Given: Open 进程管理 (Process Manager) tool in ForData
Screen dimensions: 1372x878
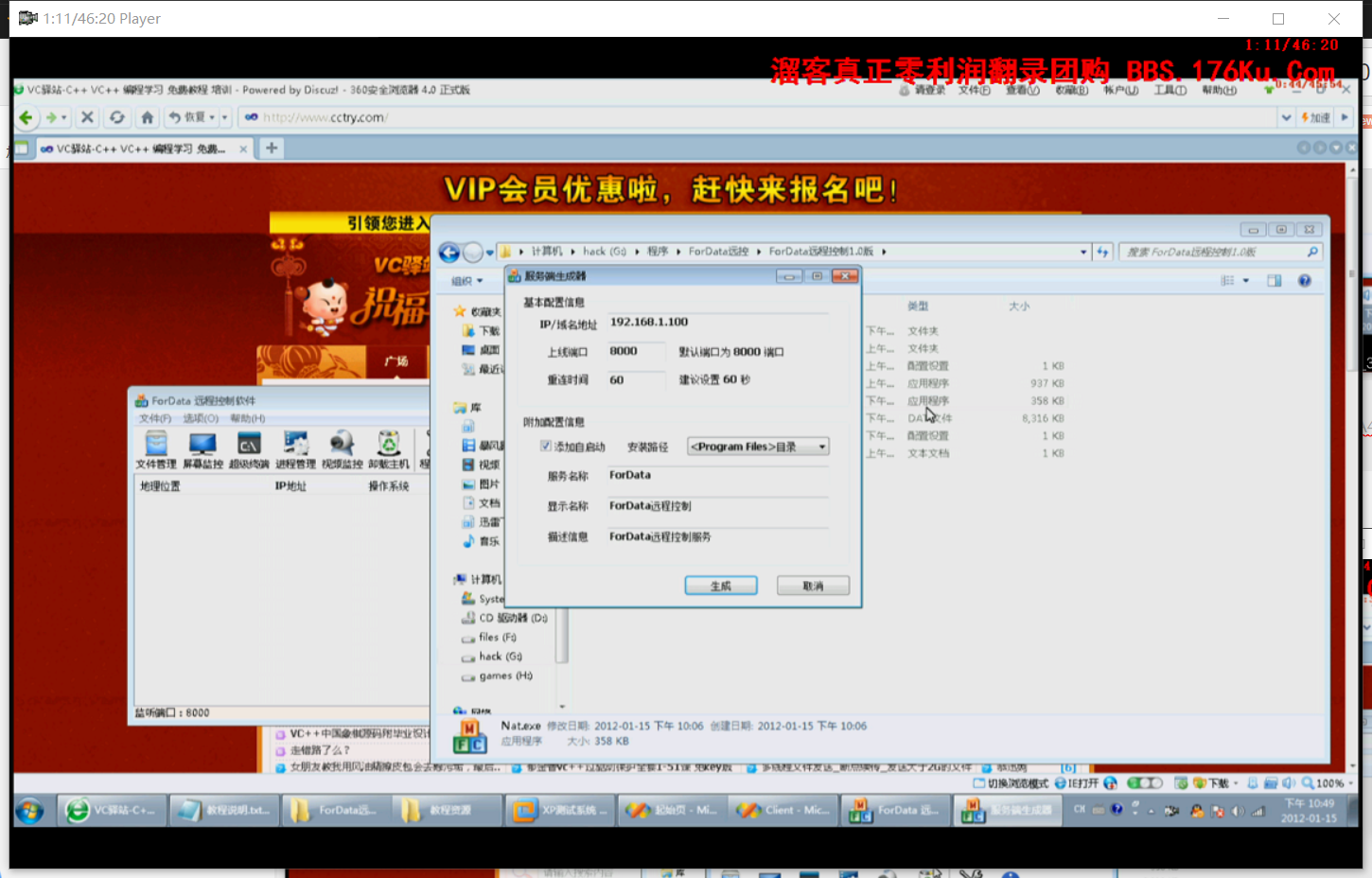Looking at the screenshot, I should 295,449.
